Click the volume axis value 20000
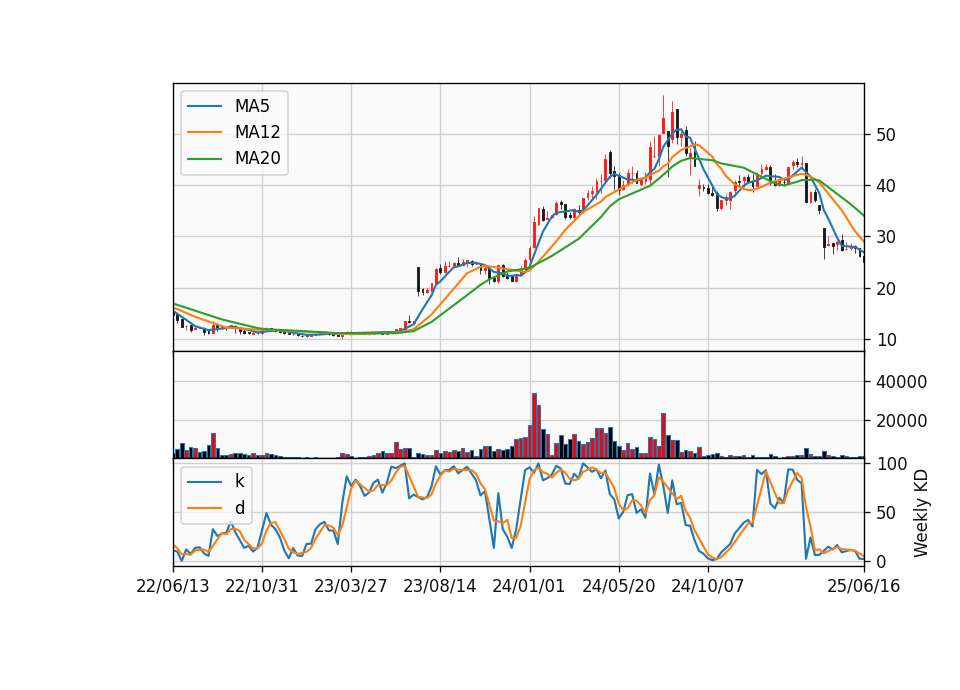The height and width of the screenshot is (690, 960). point(901,421)
